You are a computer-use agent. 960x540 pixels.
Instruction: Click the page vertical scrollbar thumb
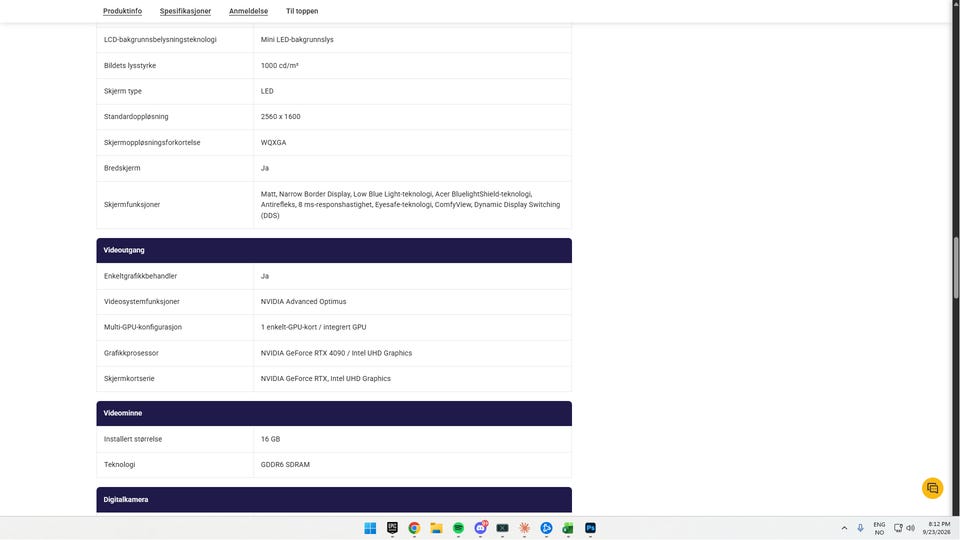click(956, 268)
